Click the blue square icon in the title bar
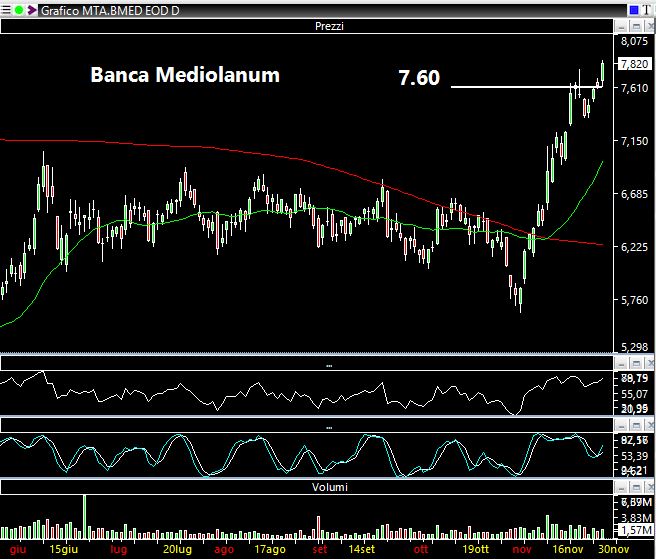Image resolution: width=656 pixels, height=559 pixels. click(634, 10)
